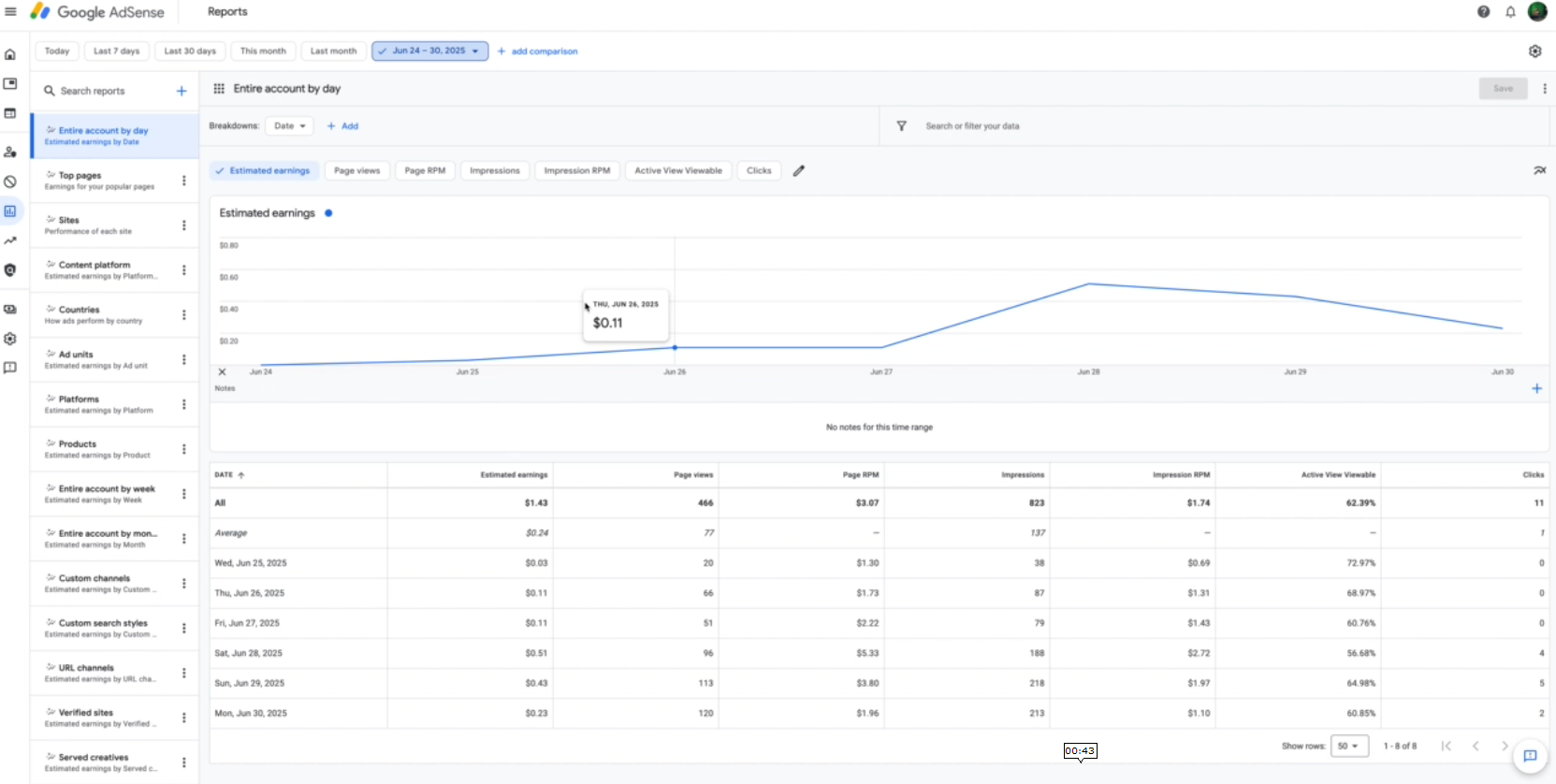Toggle Impressions metric chip
This screenshot has height=784, width=1556.
(x=495, y=171)
